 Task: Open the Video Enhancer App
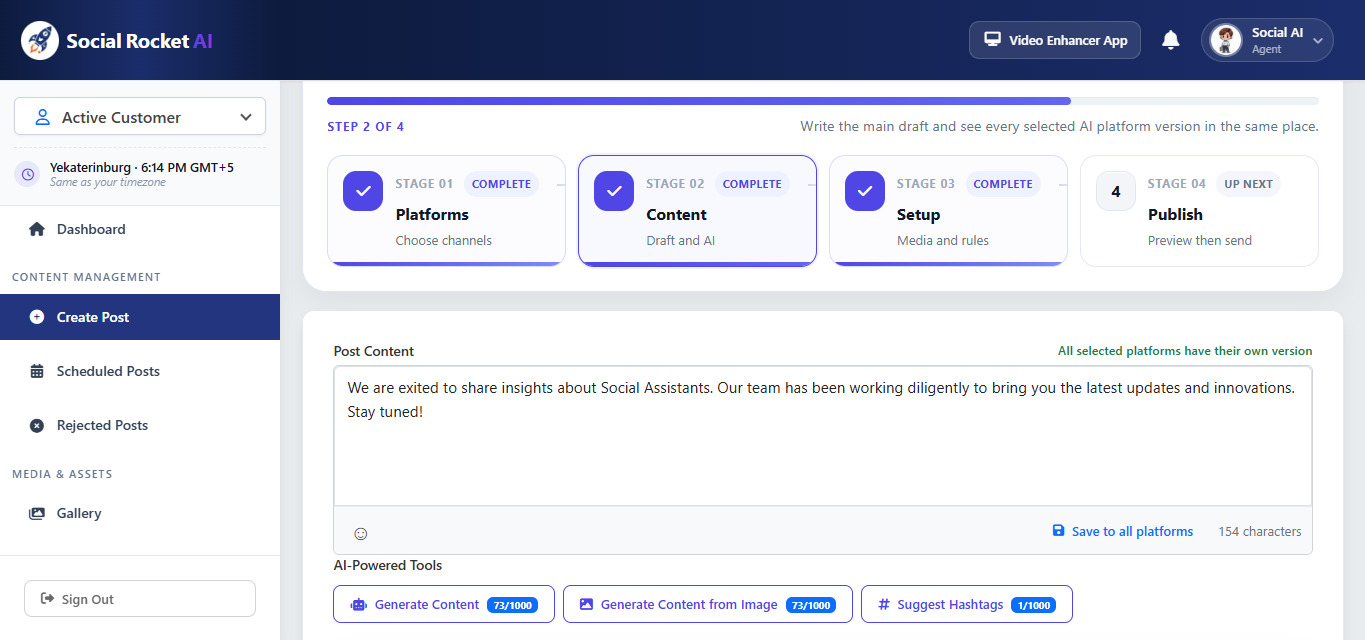pyautogui.click(x=1055, y=40)
